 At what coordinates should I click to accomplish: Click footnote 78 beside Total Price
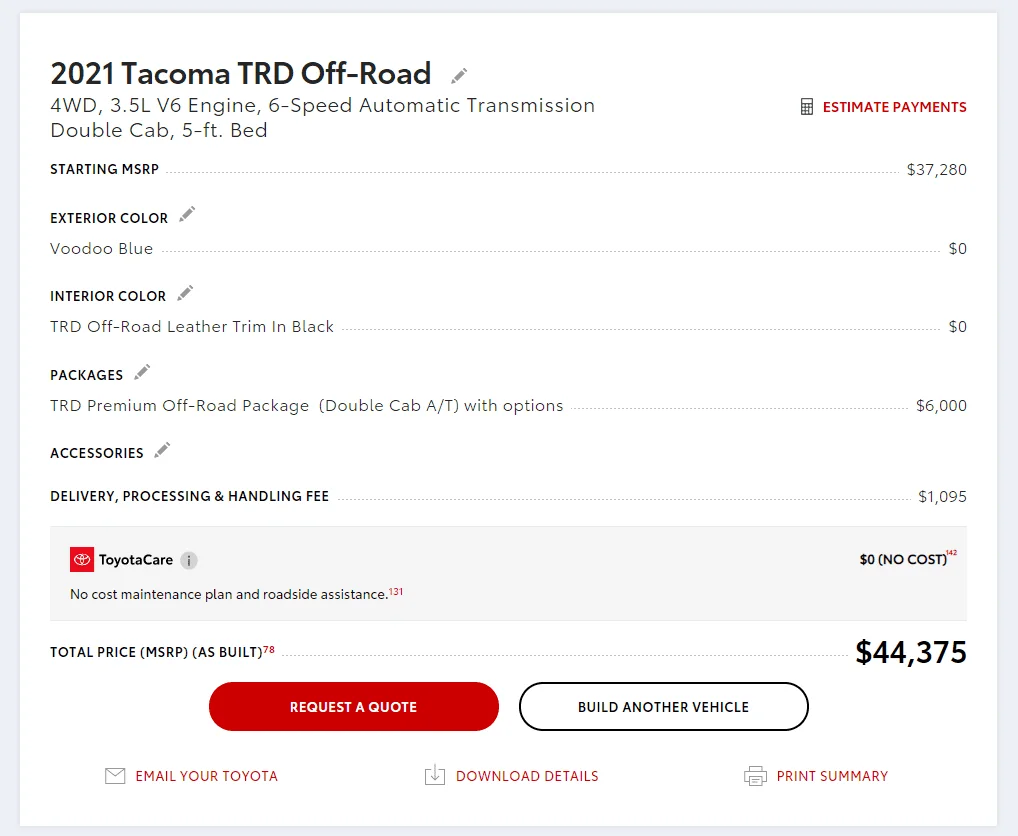click(269, 650)
